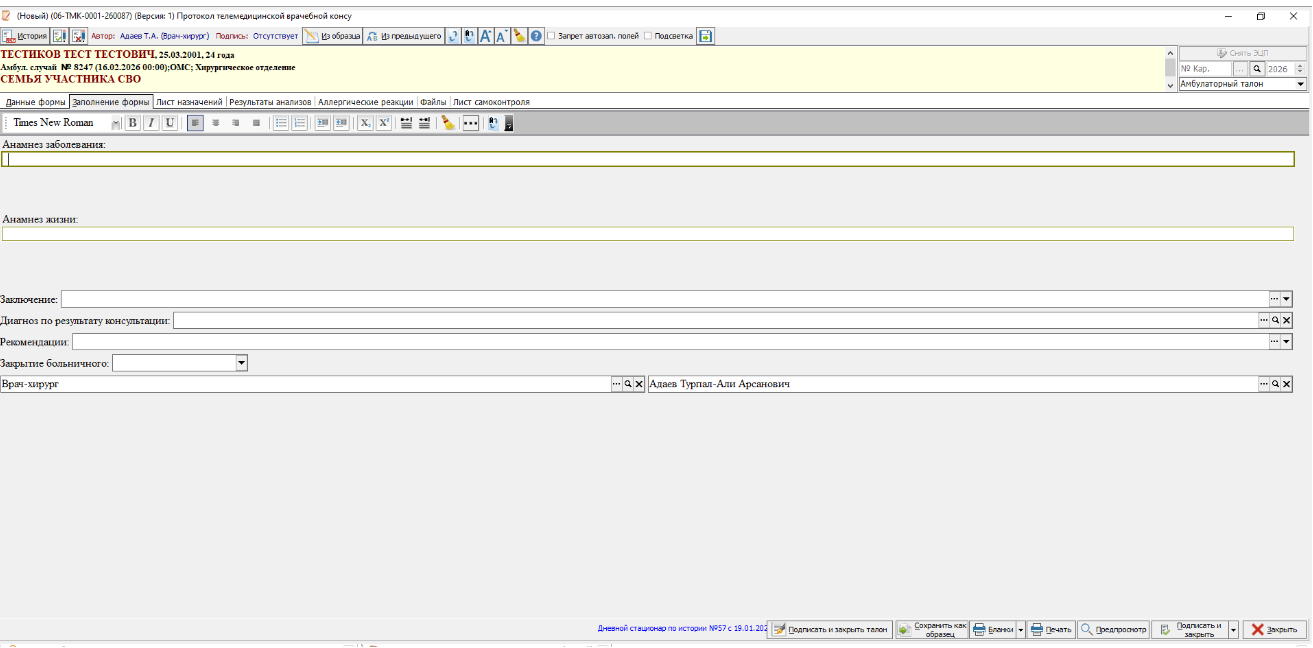Click the 'Предпросмотр' button

(x=1113, y=630)
